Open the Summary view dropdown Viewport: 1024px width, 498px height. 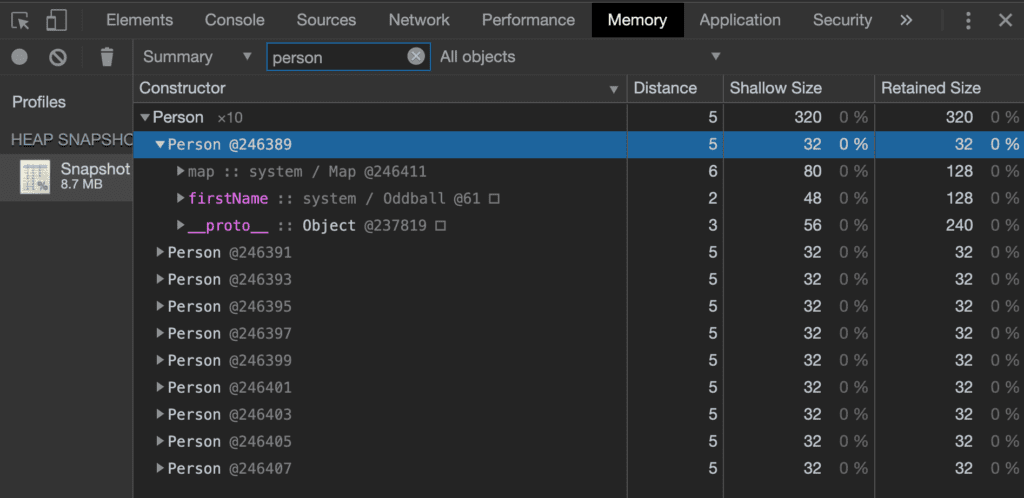click(197, 57)
